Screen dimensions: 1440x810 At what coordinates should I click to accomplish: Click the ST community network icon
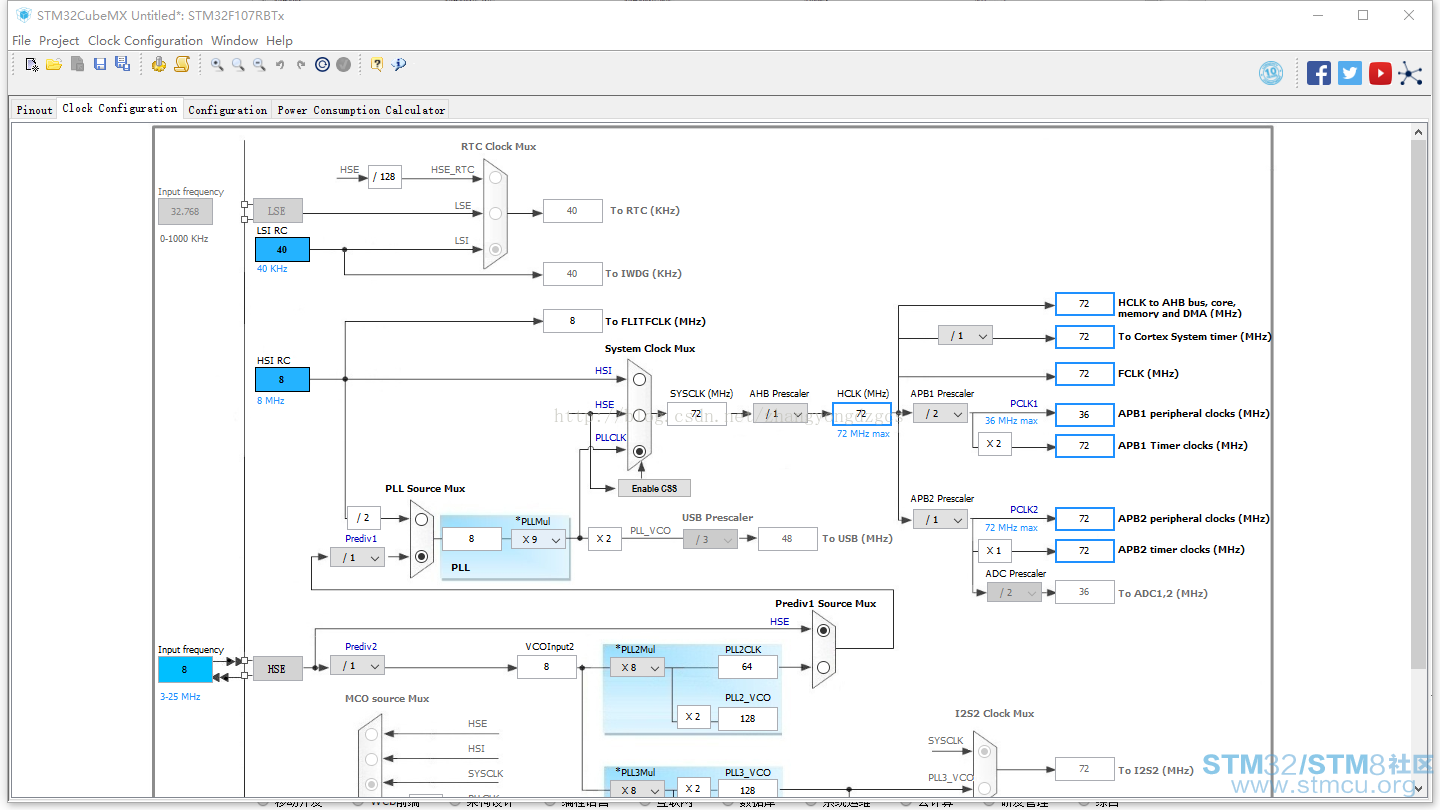[1410, 73]
